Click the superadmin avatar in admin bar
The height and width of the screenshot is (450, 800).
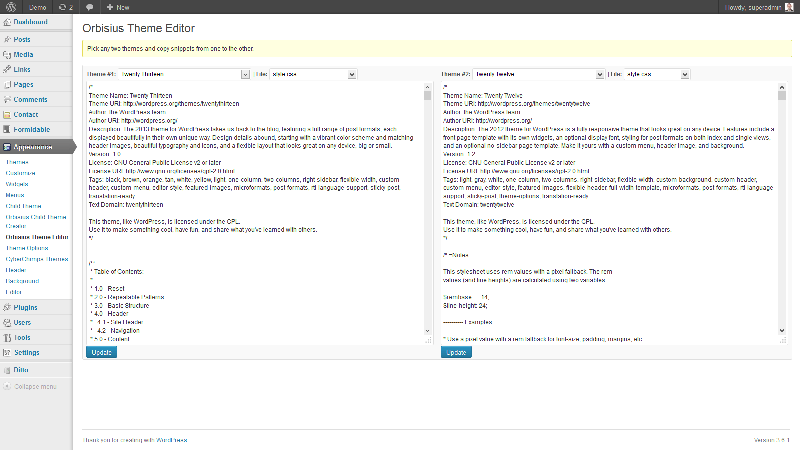click(789, 7)
